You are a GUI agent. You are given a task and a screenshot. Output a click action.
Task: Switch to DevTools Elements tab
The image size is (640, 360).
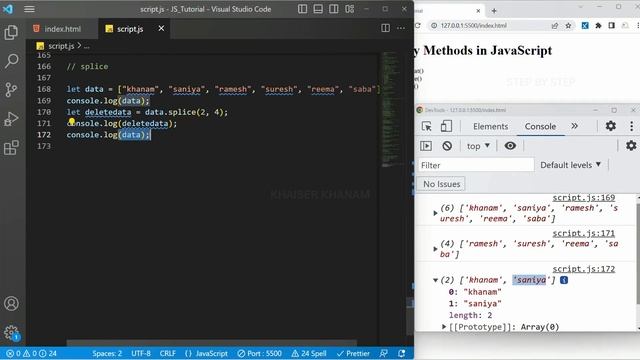[x=490, y=127]
